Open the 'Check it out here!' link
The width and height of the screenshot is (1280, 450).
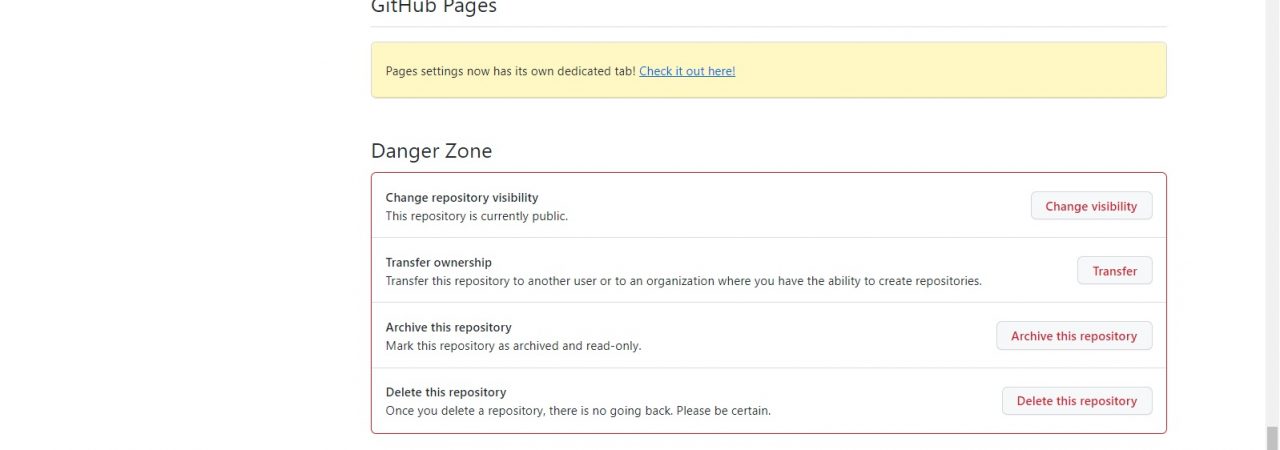pyautogui.click(x=687, y=71)
